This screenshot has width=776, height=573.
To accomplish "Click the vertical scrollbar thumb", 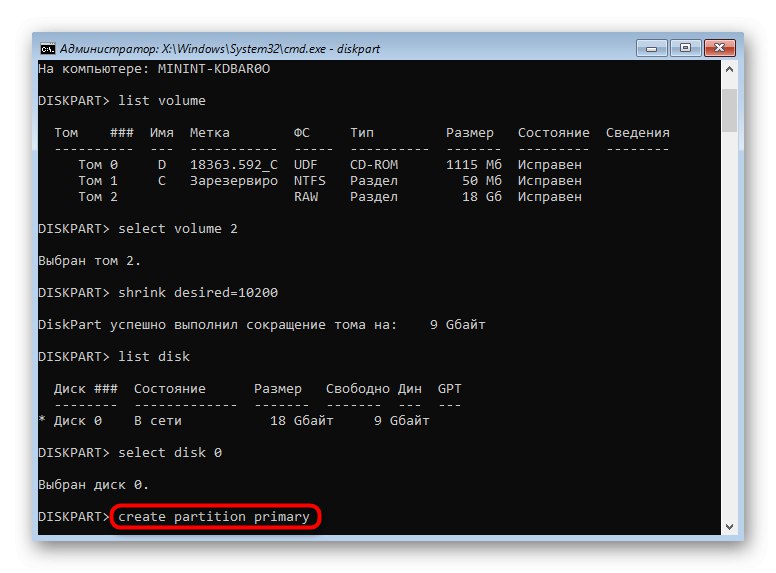I will pyautogui.click(x=729, y=110).
